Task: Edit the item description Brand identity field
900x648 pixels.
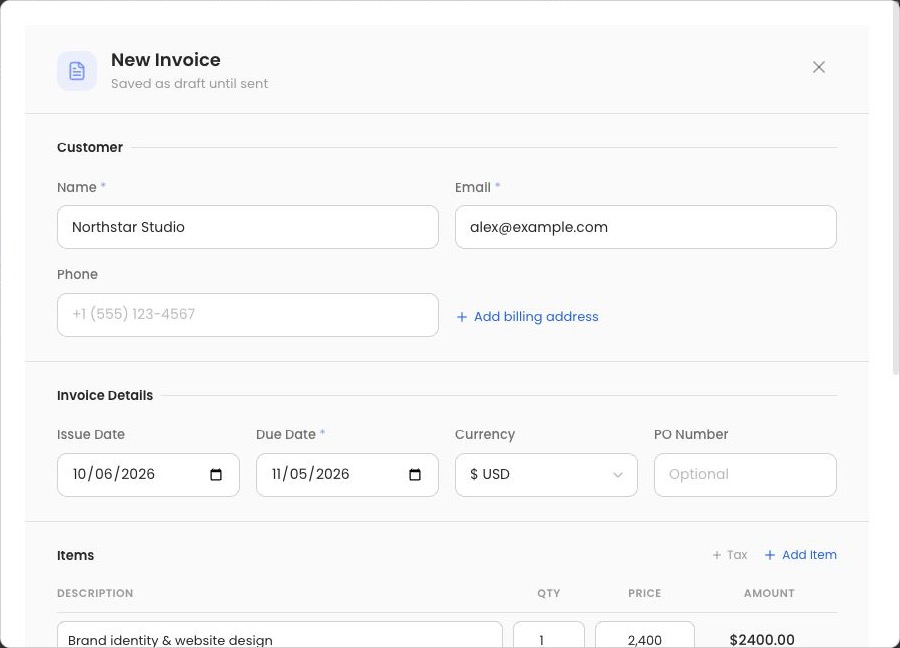Action: tap(280, 635)
